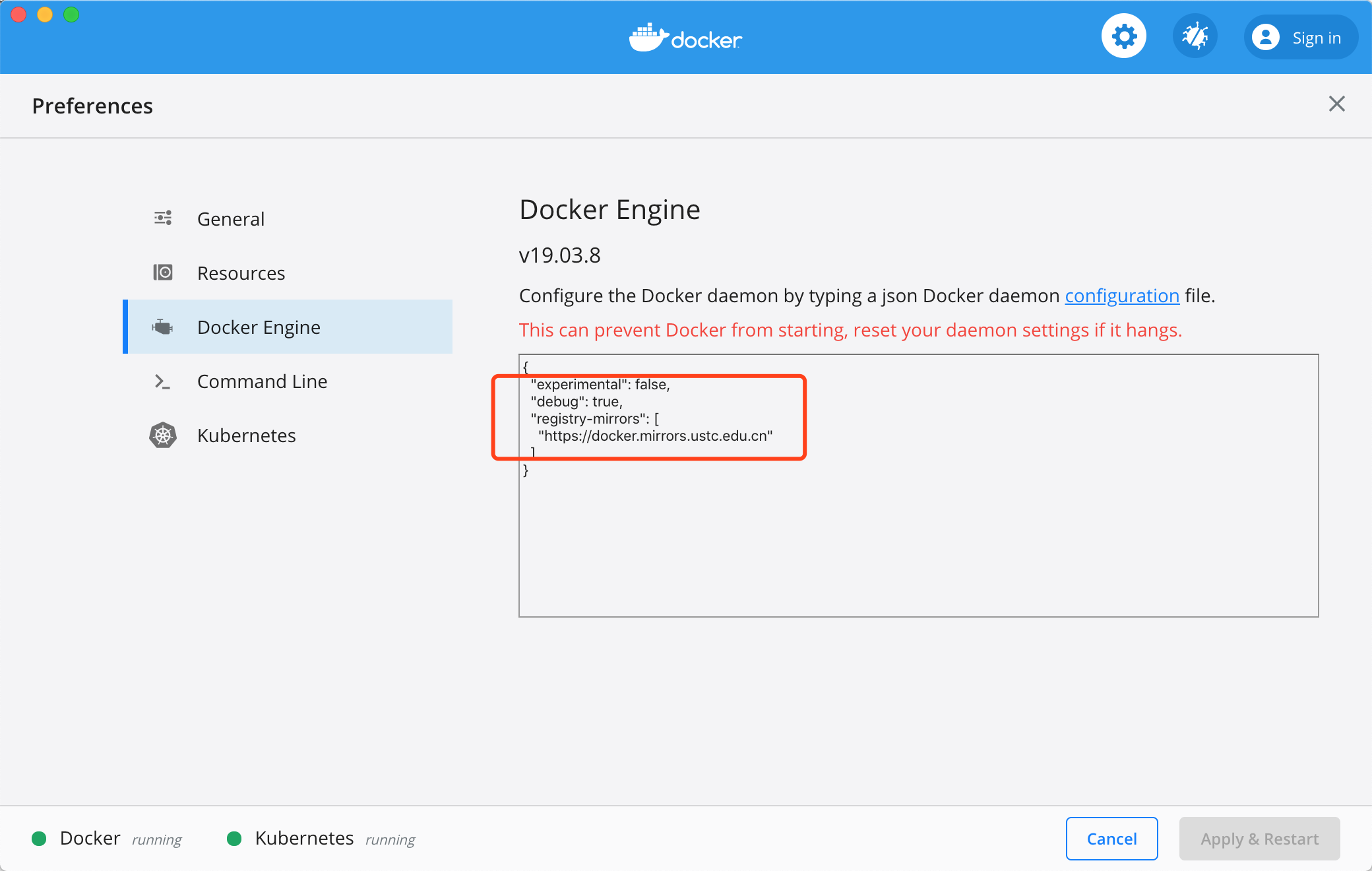Viewport: 1372px width, 871px height.
Task: Click the Docker Engine icon in sidebar
Action: tap(162, 327)
